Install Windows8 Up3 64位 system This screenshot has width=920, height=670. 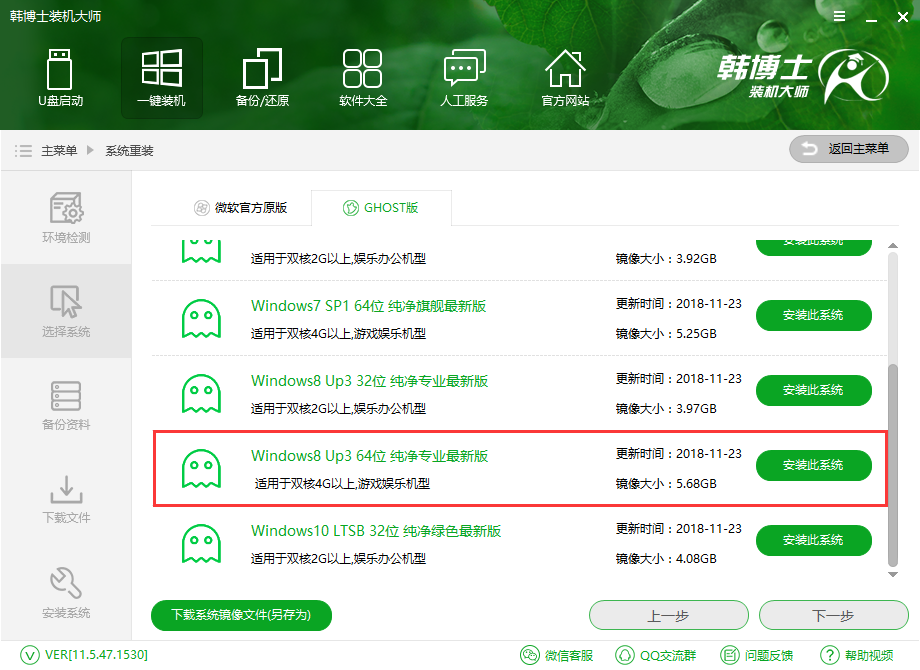pos(813,465)
